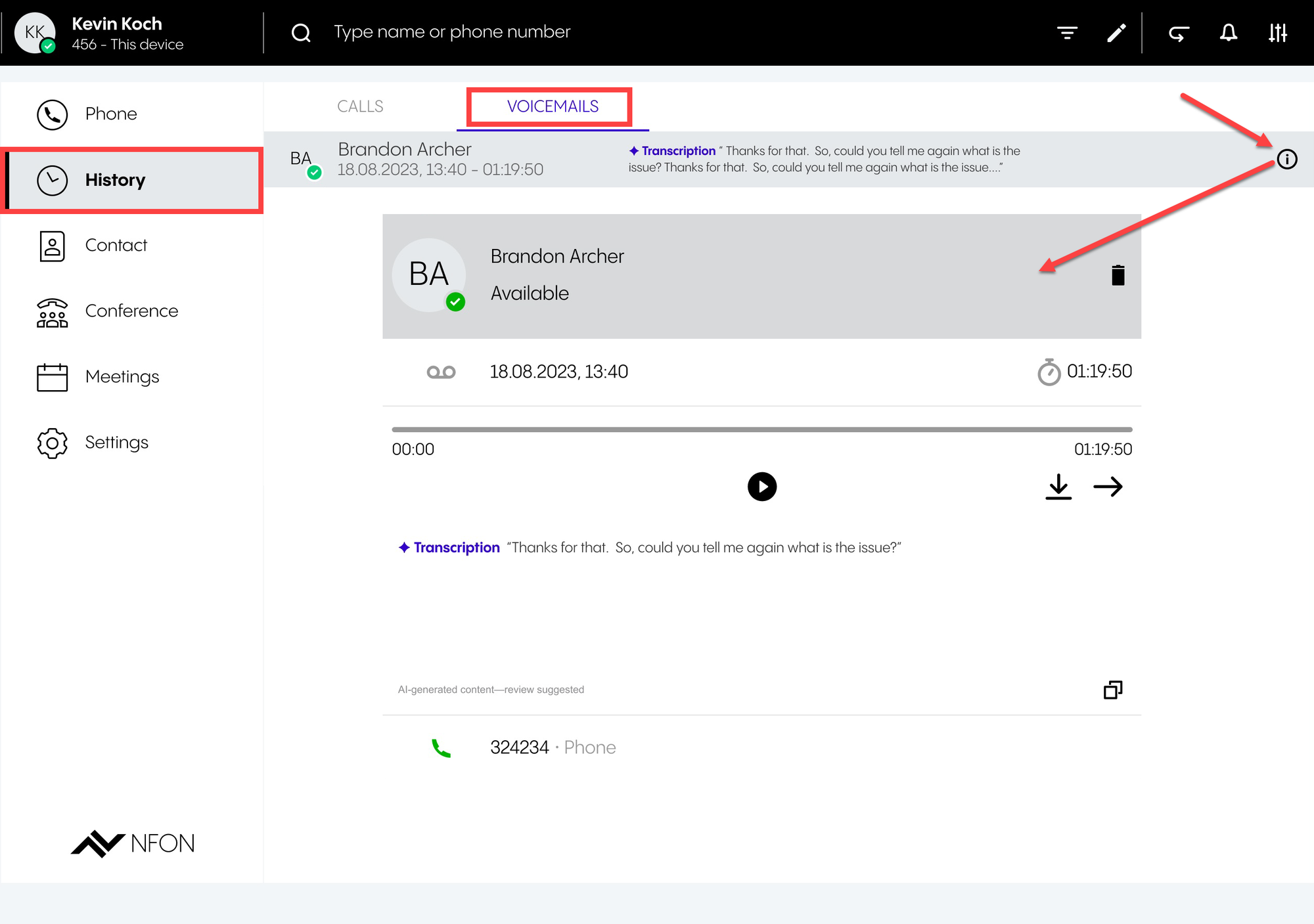Copy the transcription text
The height and width of the screenshot is (924, 1314).
(1112, 690)
